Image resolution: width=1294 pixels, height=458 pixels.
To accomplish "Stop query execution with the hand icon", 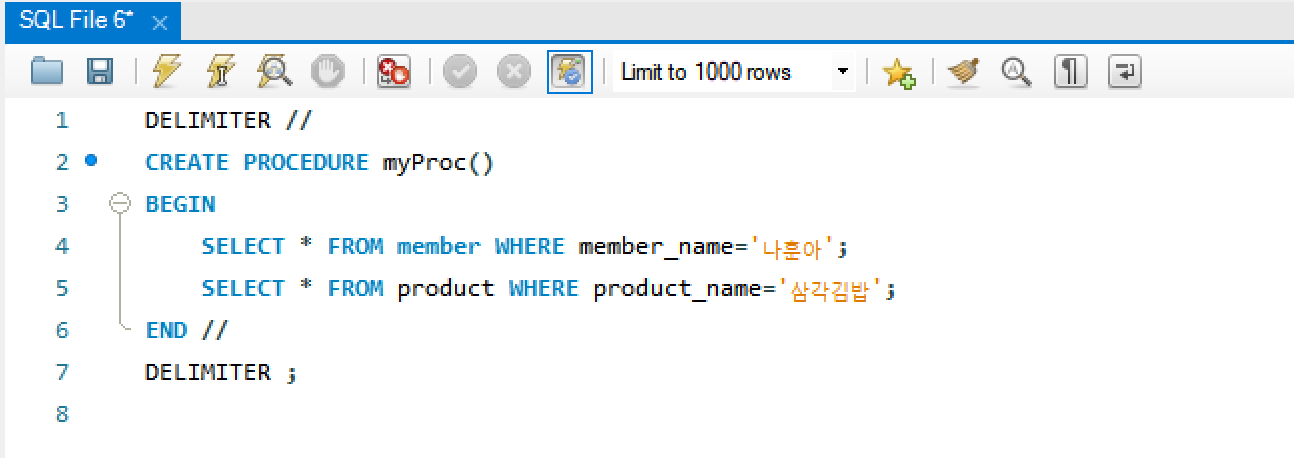I will (x=327, y=72).
